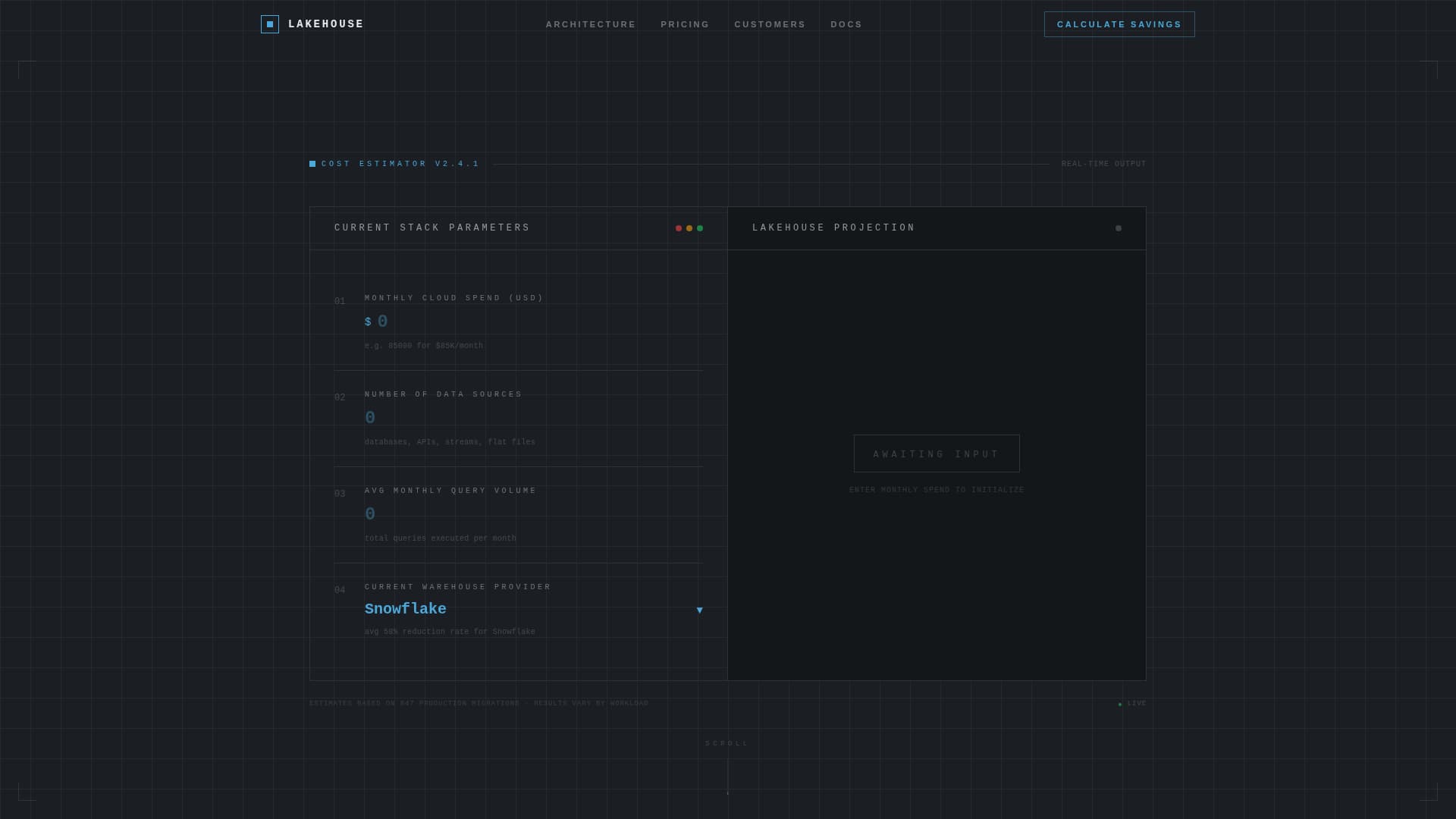Viewport: 1456px width, 819px height.
Task: Click the LAKEHOUSE brand name
Action: tap(326, 24)
